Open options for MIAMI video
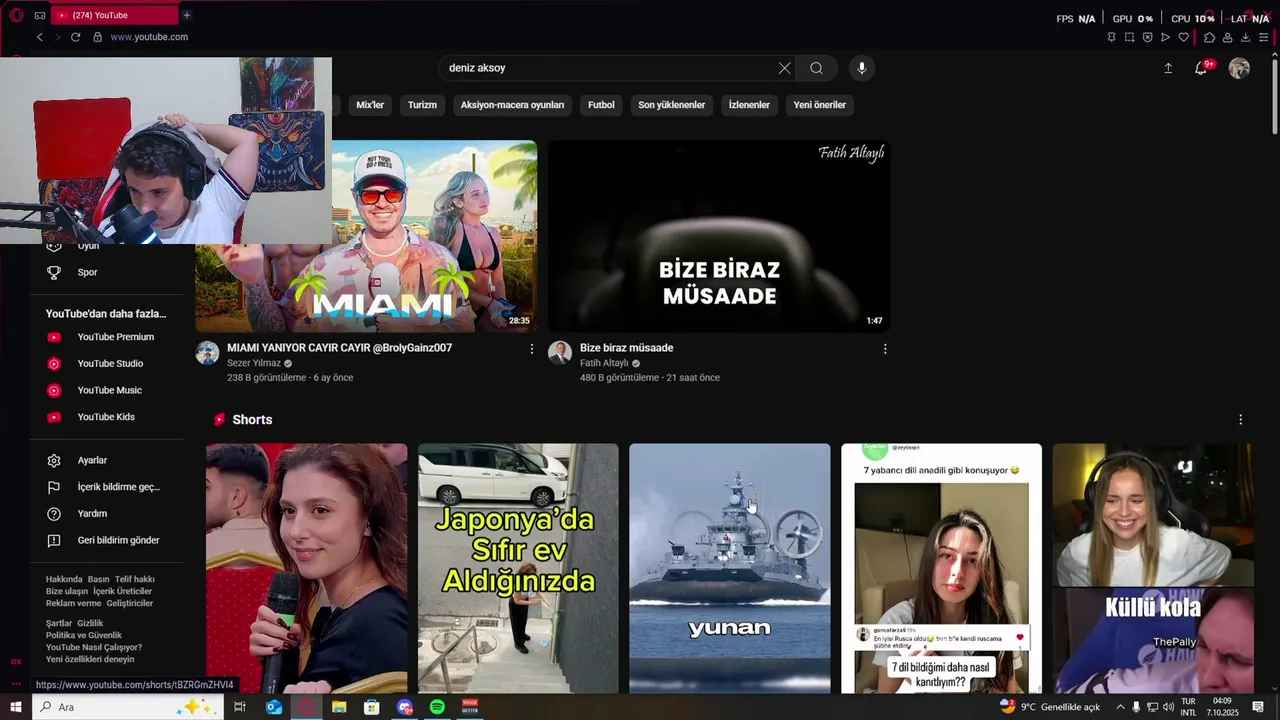The width and height of the screenshot is (1280, 720). coord(532,349)
